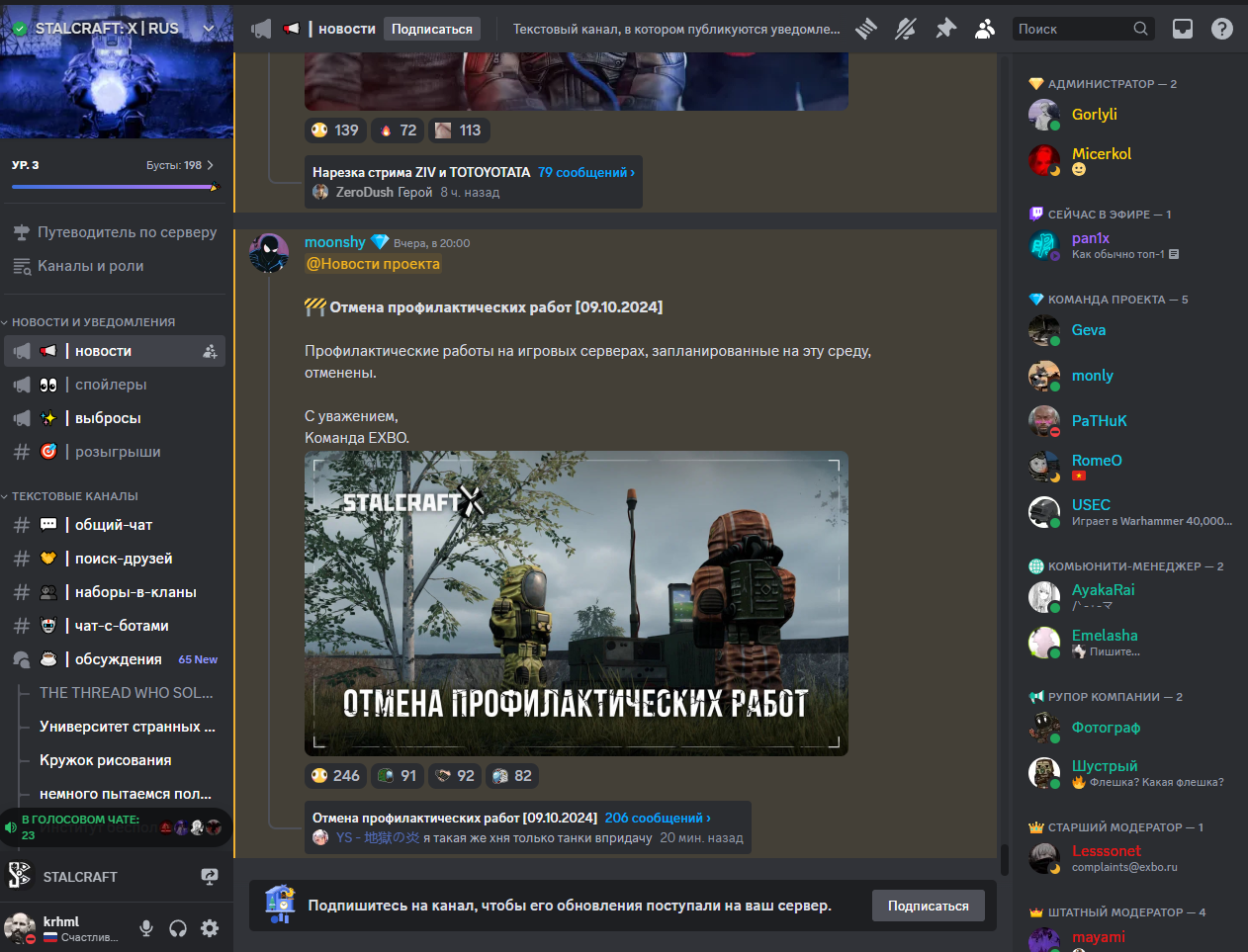Click the create invite icon on новости channel

pyautogui.click(x=210, y=351)
